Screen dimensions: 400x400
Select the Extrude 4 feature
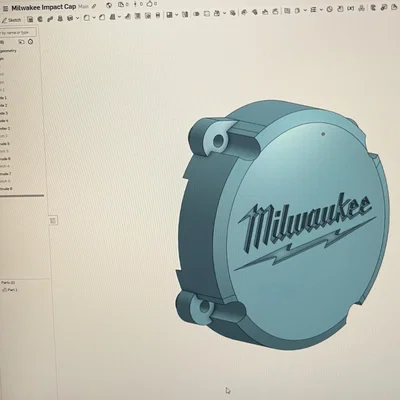point(4,121)
